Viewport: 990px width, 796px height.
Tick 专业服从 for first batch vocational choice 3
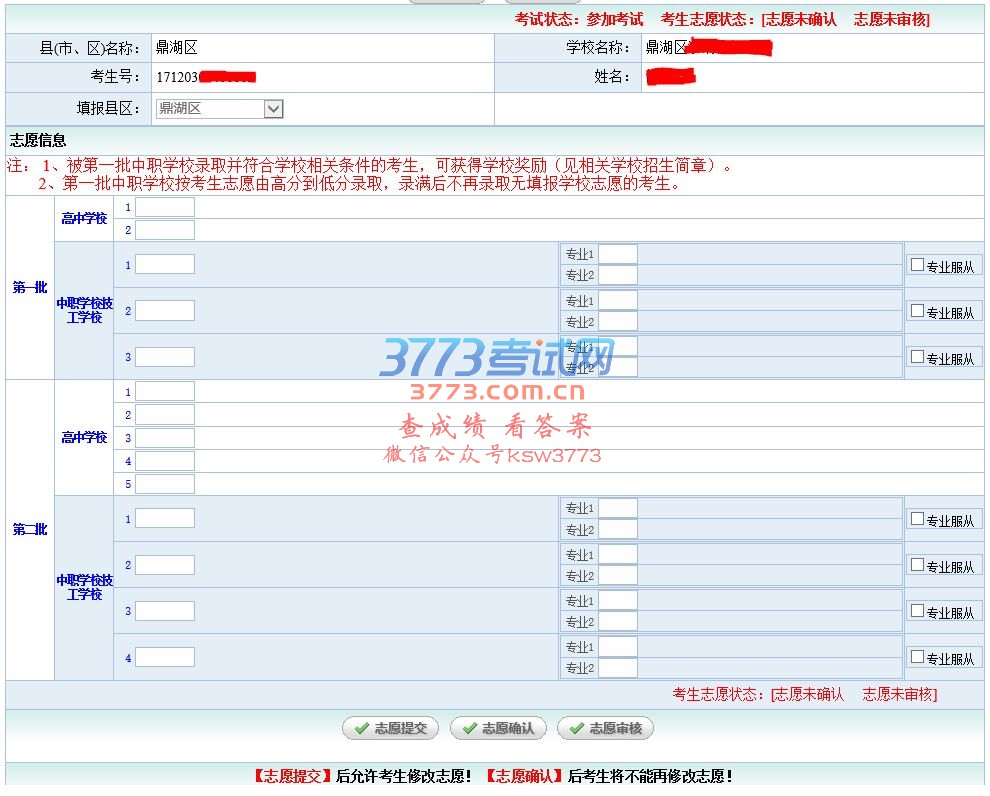(917, 357)
